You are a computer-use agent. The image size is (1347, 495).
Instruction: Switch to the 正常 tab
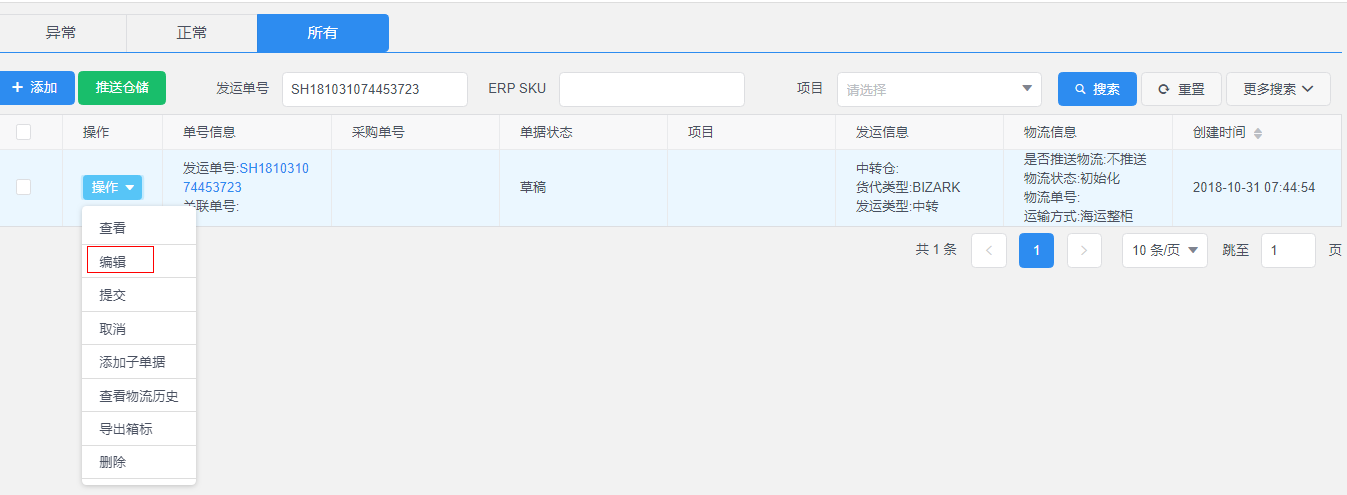pyautogui.click(x=192, y=33)
